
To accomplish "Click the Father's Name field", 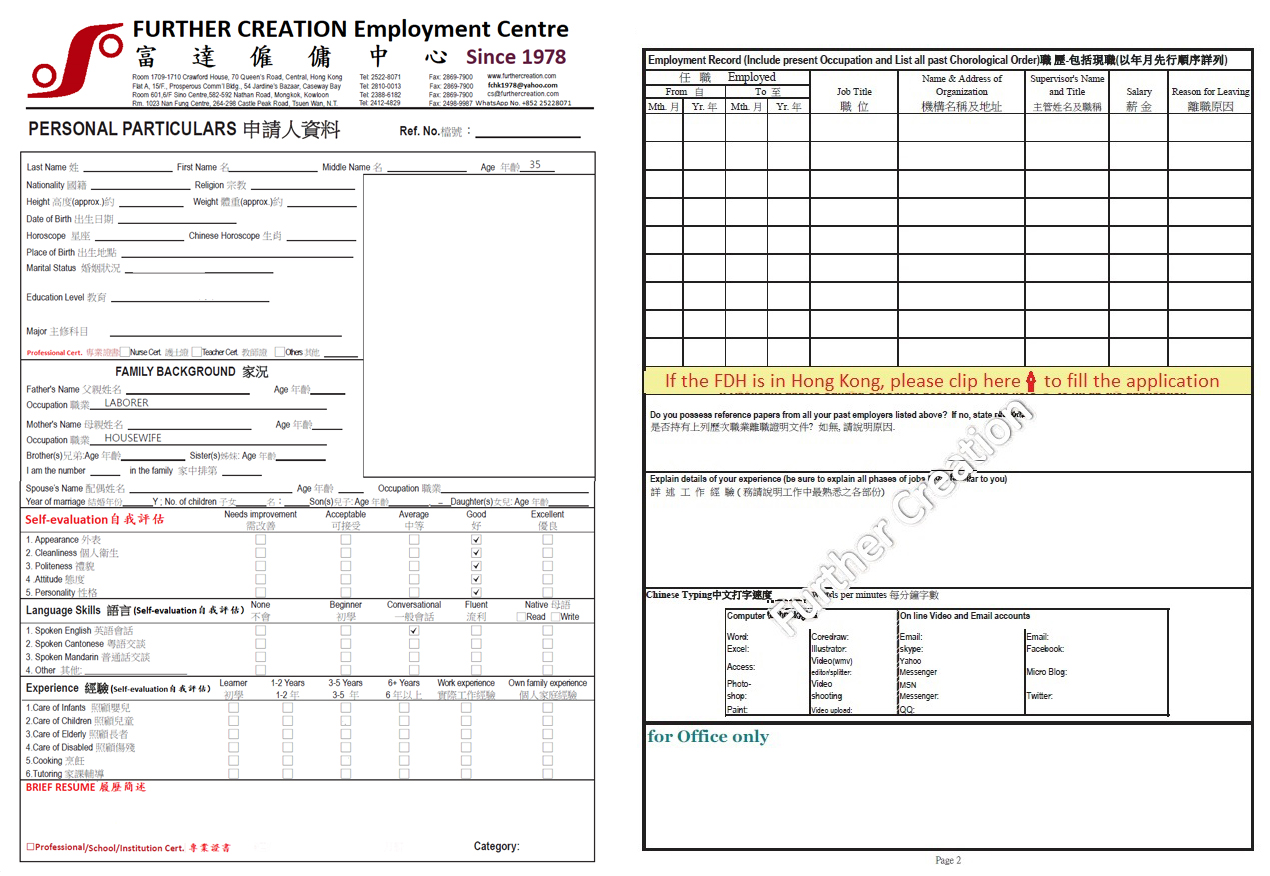I will point(186,389).
